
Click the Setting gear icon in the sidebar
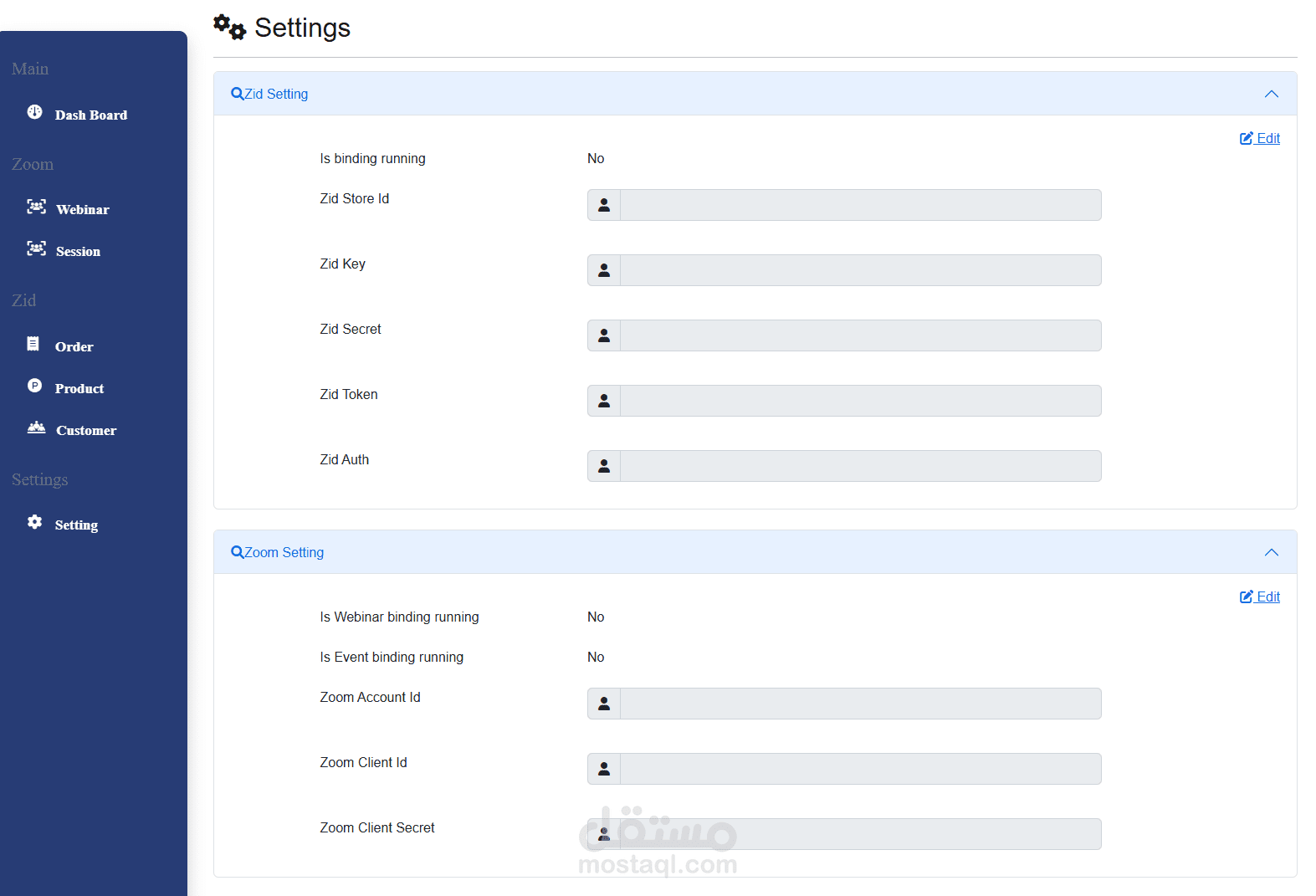[x=34, y=522]
